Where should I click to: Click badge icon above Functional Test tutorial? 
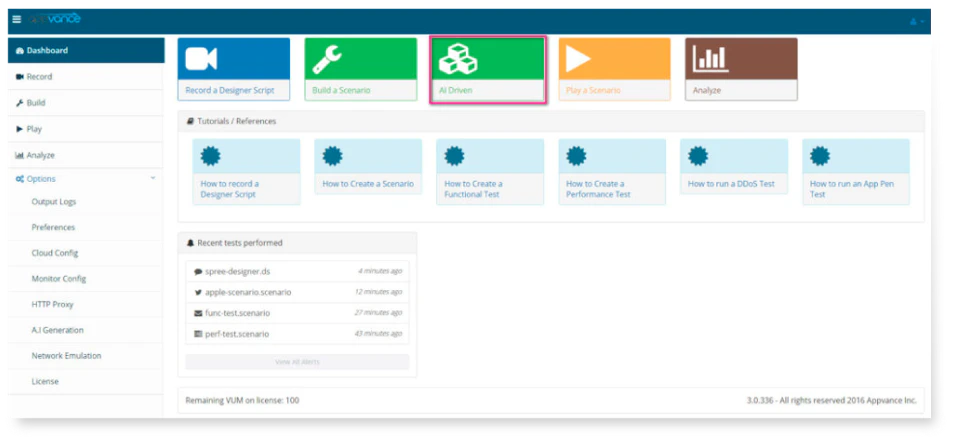pos(454,156)
